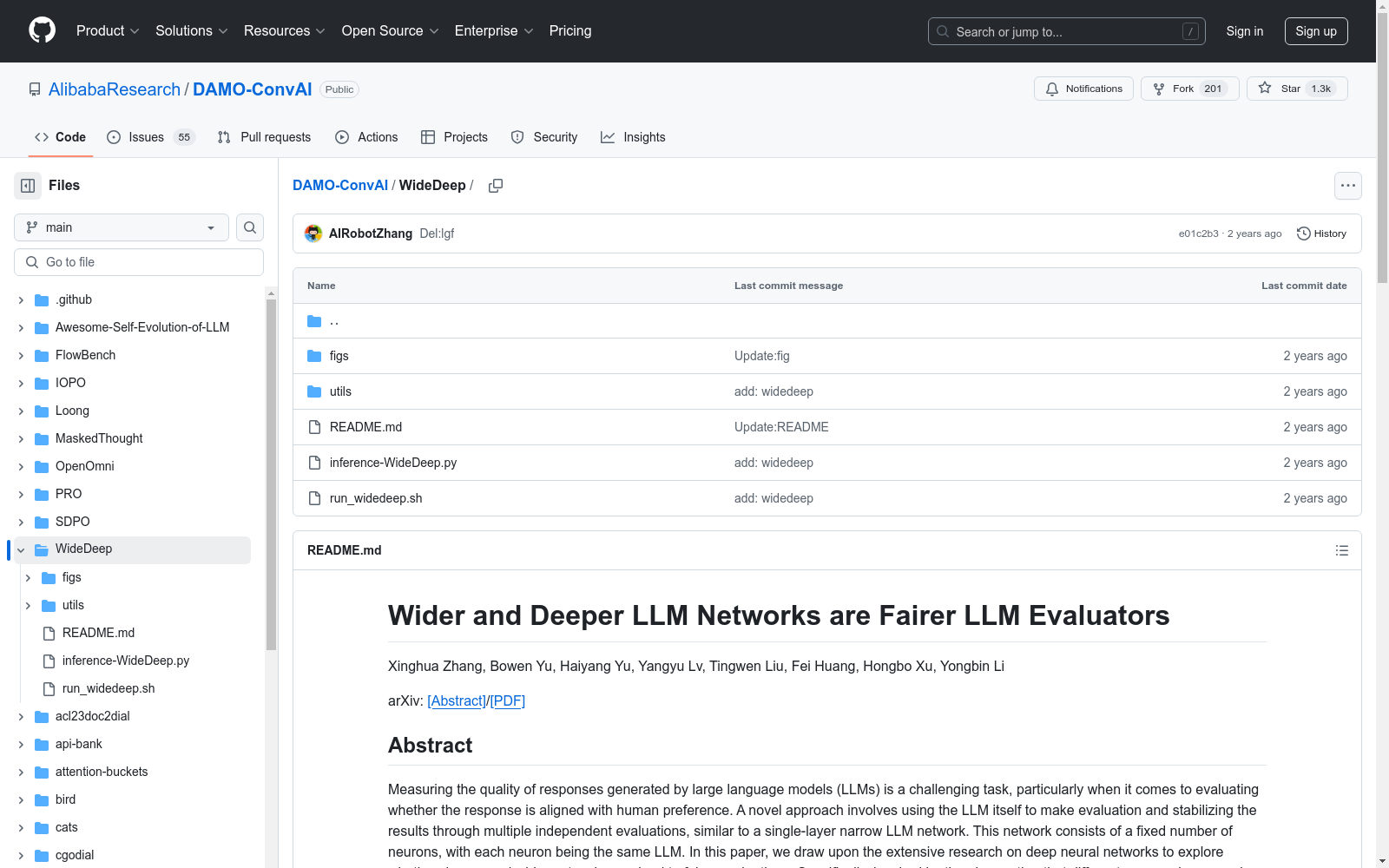Click Sign in

(x=1244, y=31)
